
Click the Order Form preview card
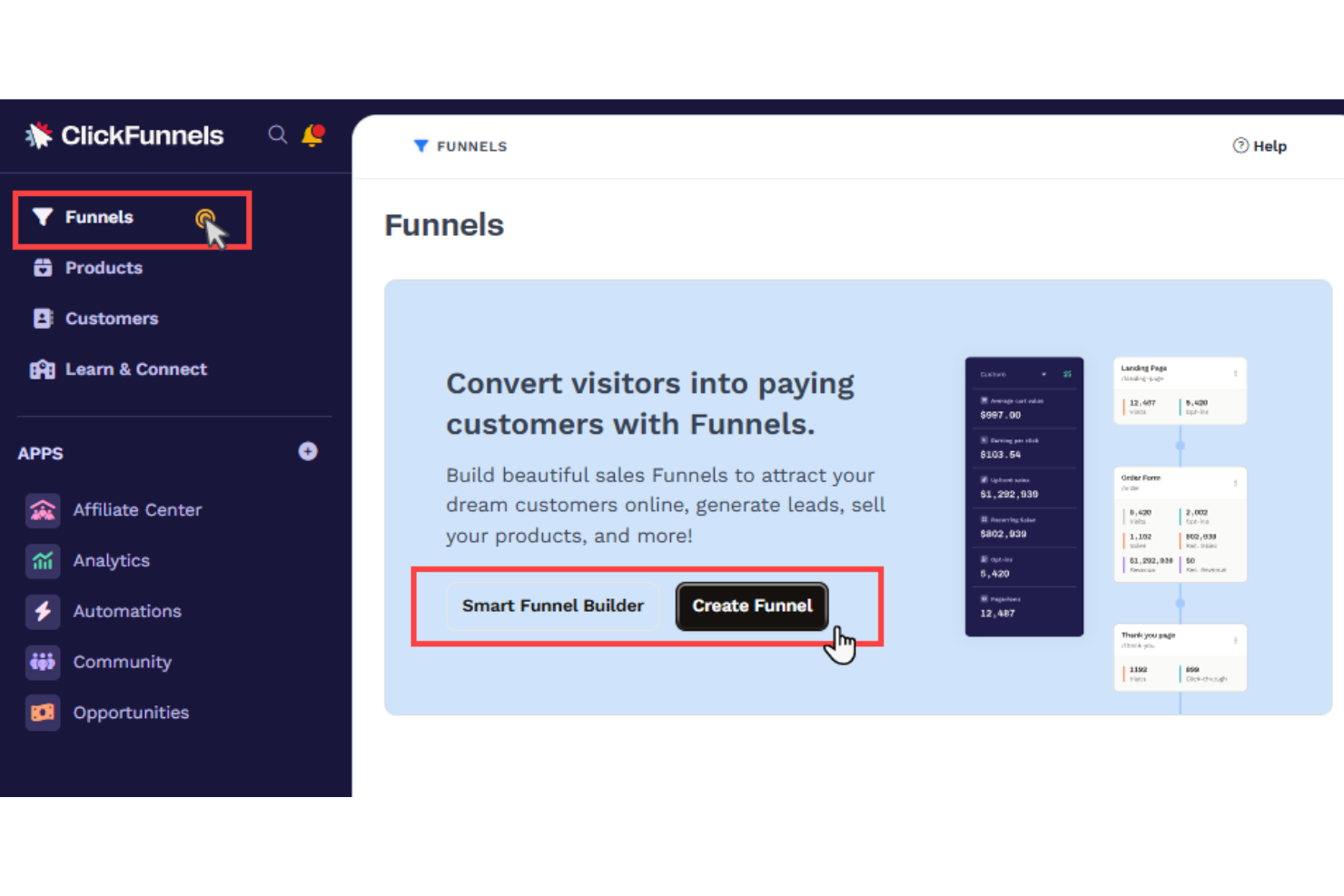1180,524
